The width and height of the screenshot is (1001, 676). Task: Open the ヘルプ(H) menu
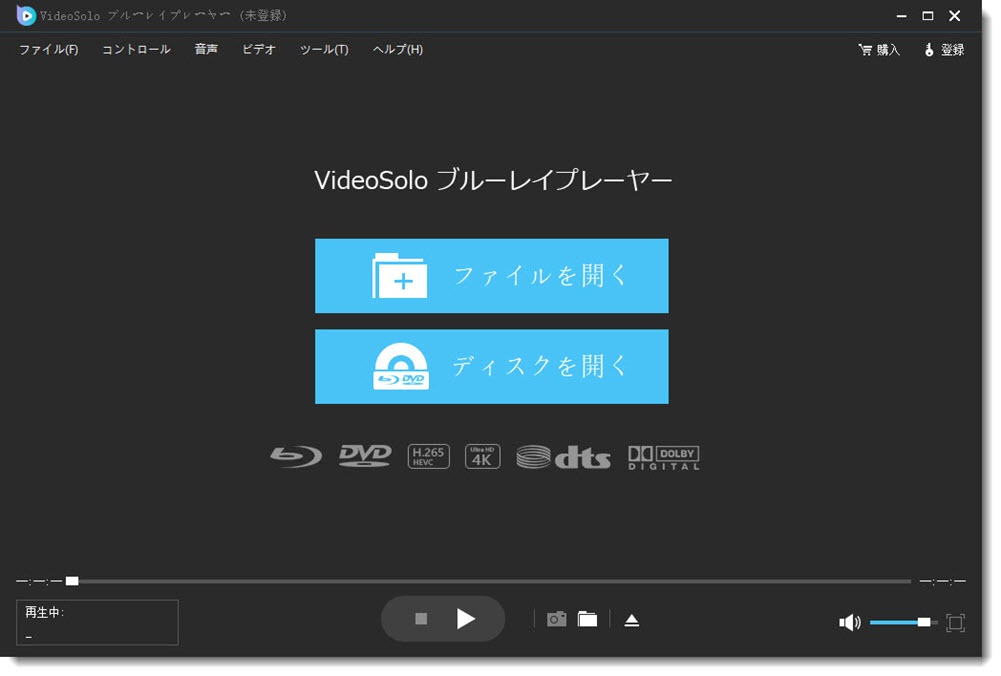397,49
